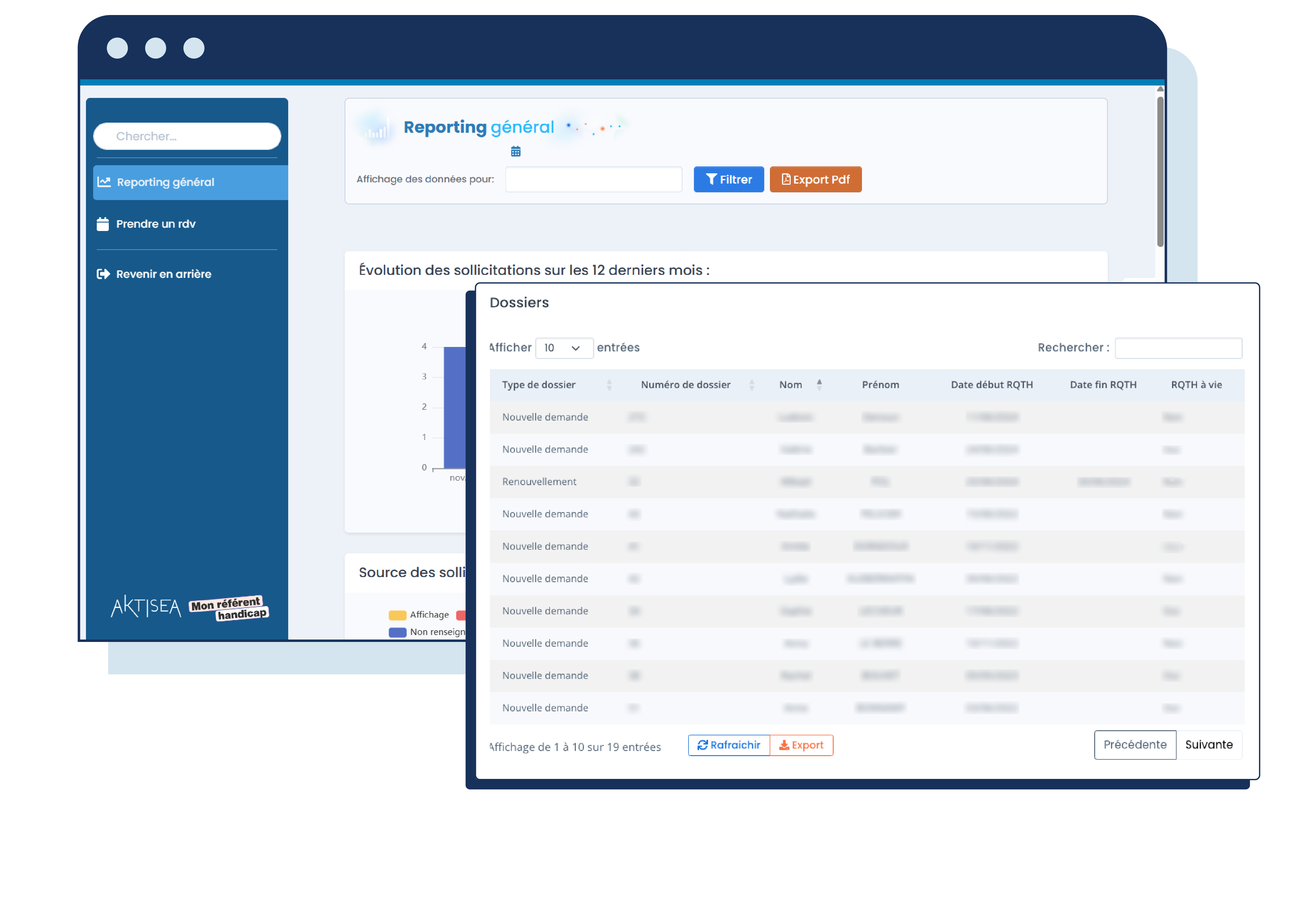The image size is (1307, 924).
Task: Click the Aktisea logo in sidebar
Action: [146, 607]
